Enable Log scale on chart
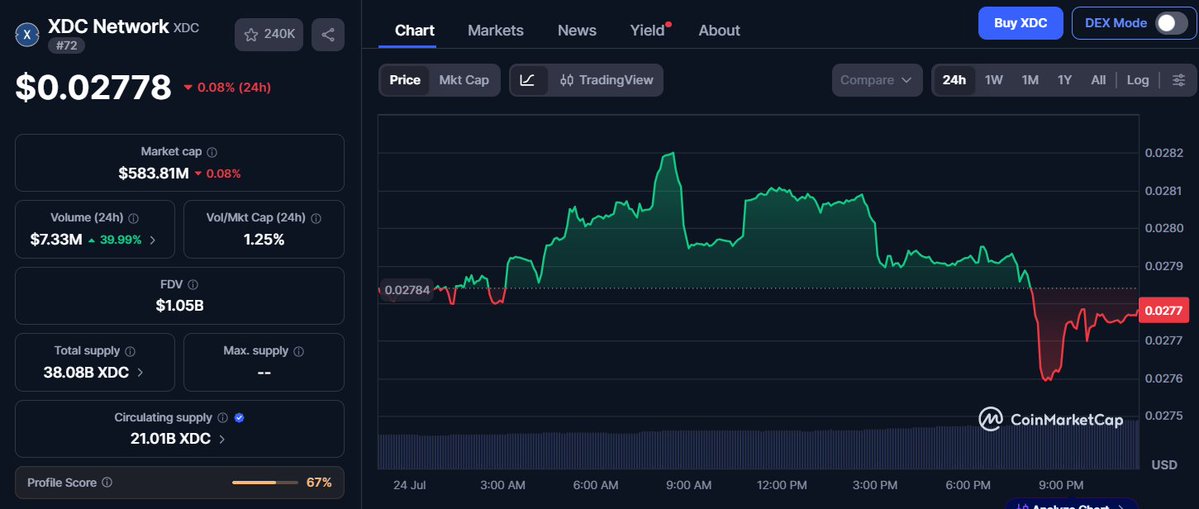 [x=1137, y=80]
